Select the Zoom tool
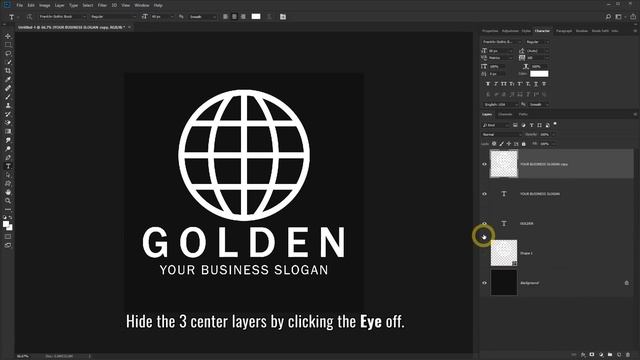The image size is (640, 360). [x=8, y=201]
